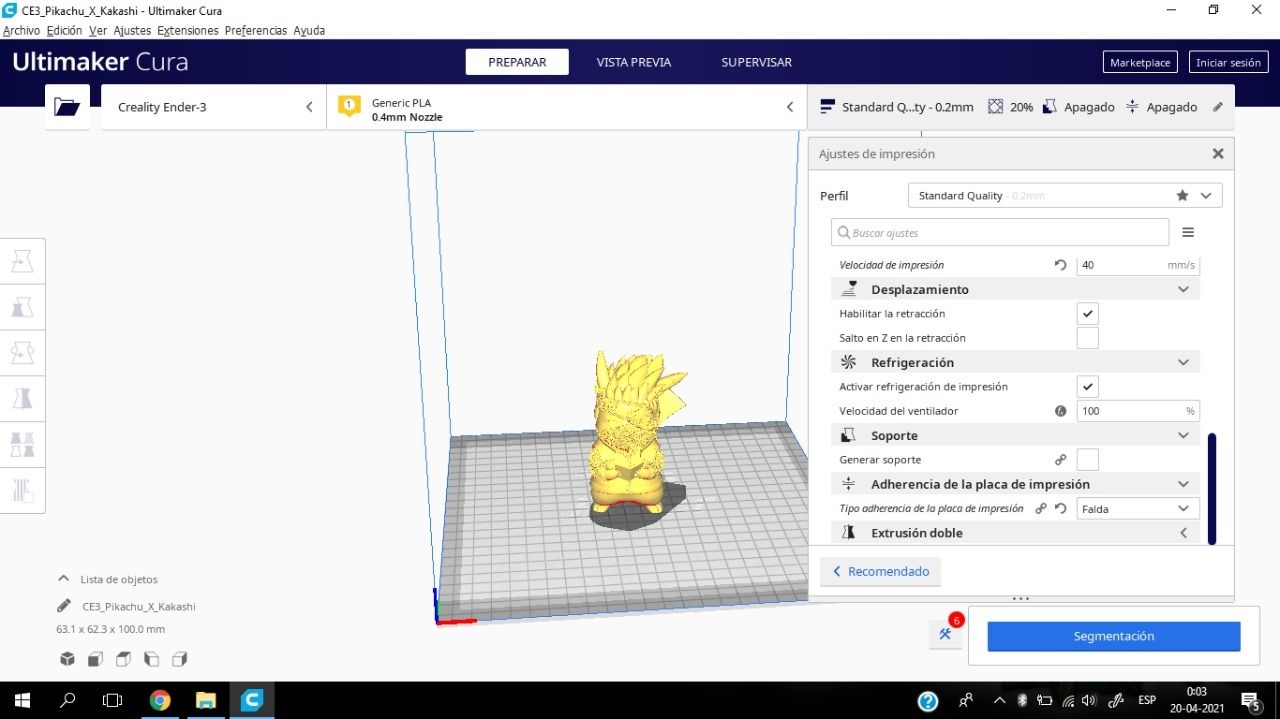Image resolution: width=1280 pixels, height=719 pixels.
Task: Enable Salto en Z en la retracción
Action: coord(1088,338)
